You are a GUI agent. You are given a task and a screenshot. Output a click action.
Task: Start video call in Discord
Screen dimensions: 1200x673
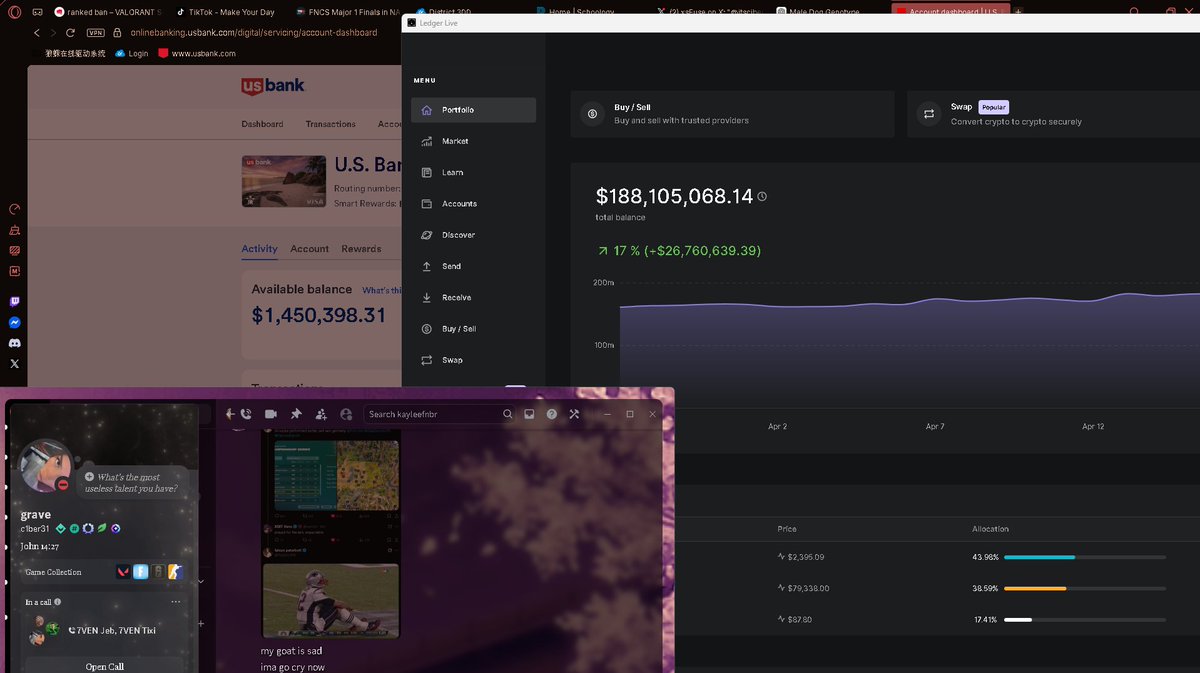(x=270, y=414)
